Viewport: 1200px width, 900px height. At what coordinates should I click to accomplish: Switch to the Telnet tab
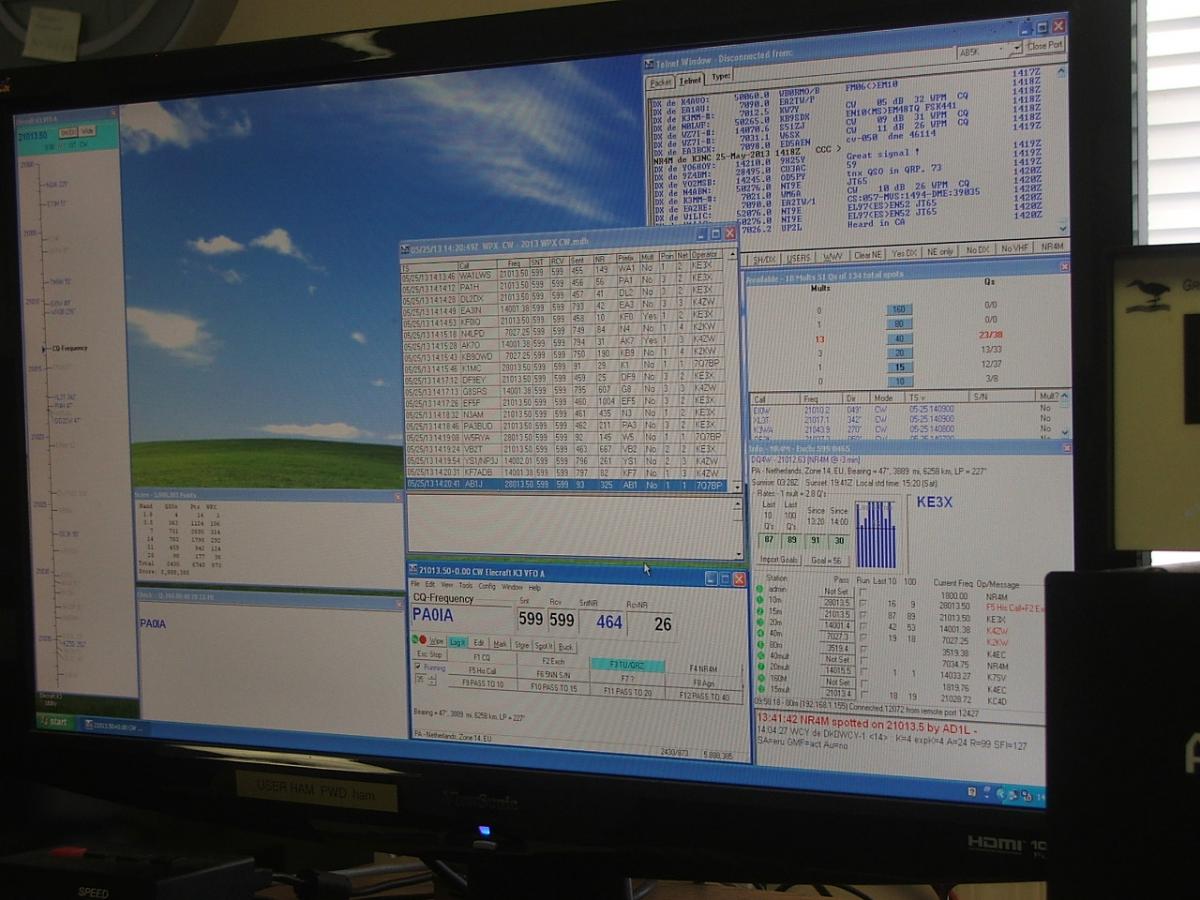pyautogui.click(x=690, y=80)
